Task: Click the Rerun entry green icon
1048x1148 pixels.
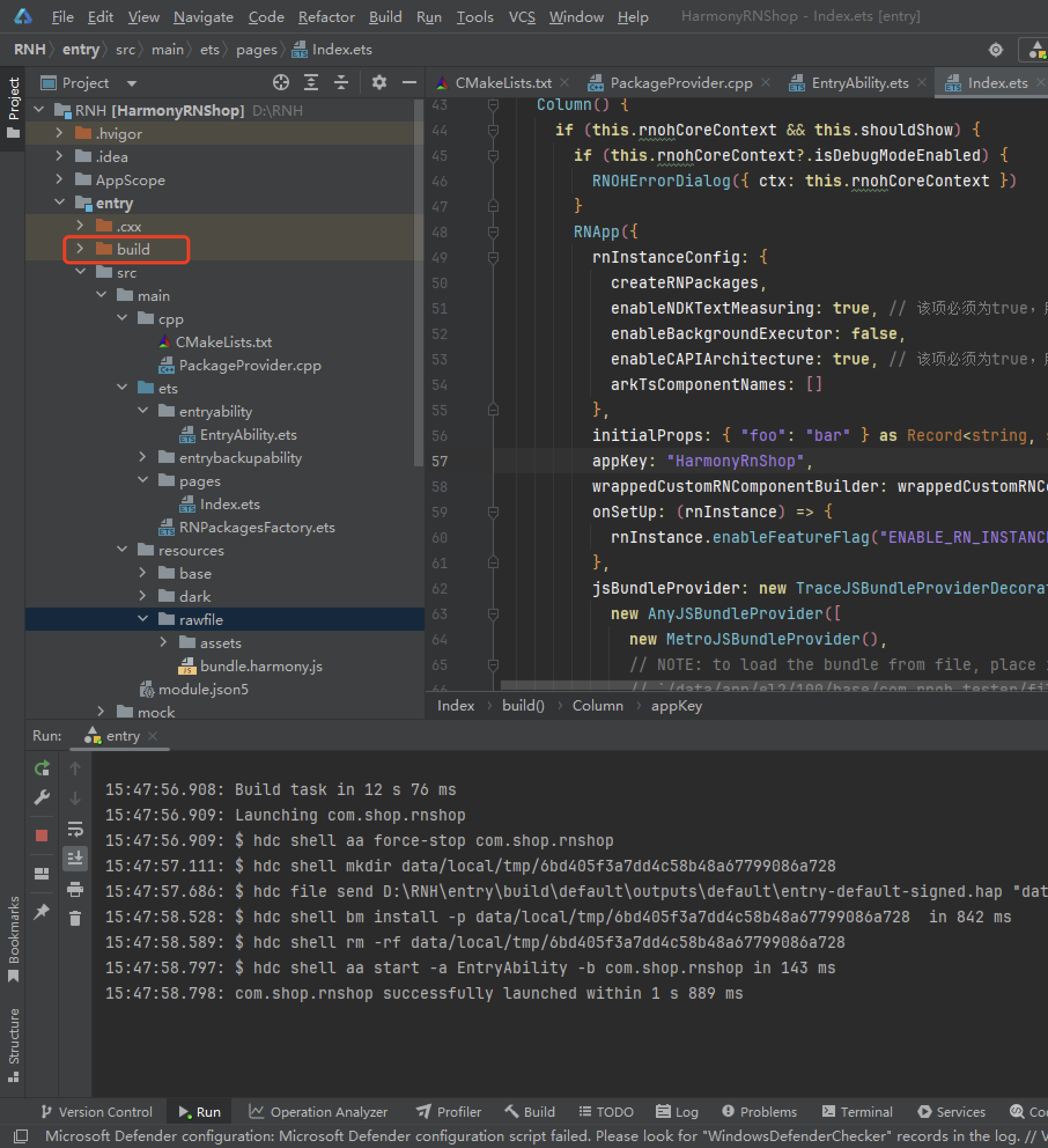Action: (x=42, y=768)
